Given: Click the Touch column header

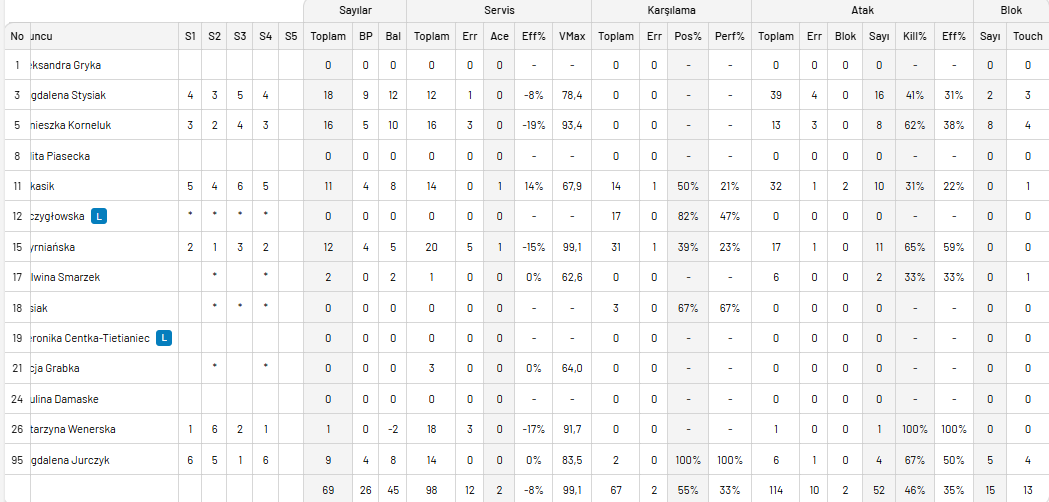Looking at the screenshot, I should tap(1028, 37).
